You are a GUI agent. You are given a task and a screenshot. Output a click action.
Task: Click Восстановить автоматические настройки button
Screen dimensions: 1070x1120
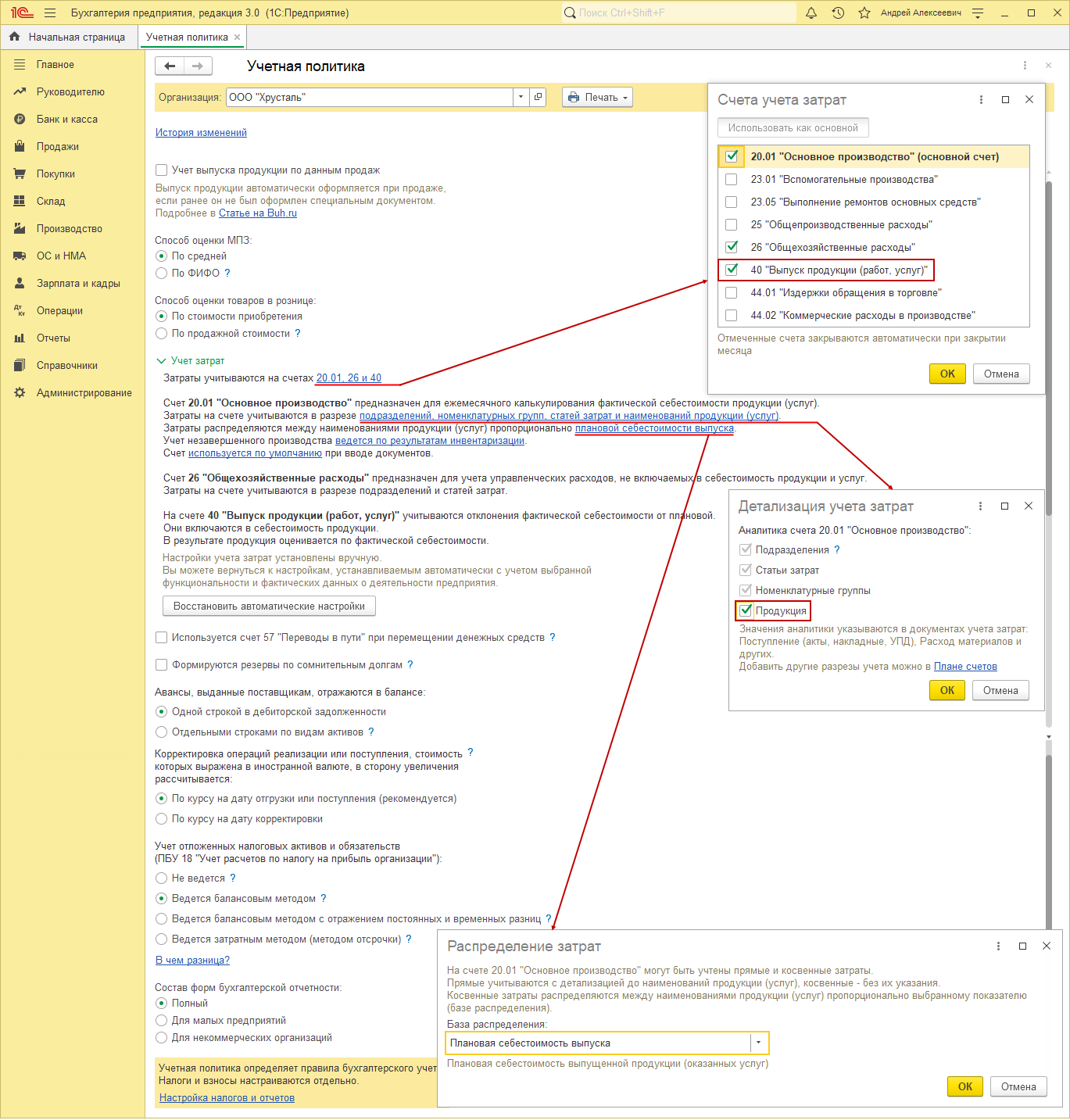[x=269, y=607]
